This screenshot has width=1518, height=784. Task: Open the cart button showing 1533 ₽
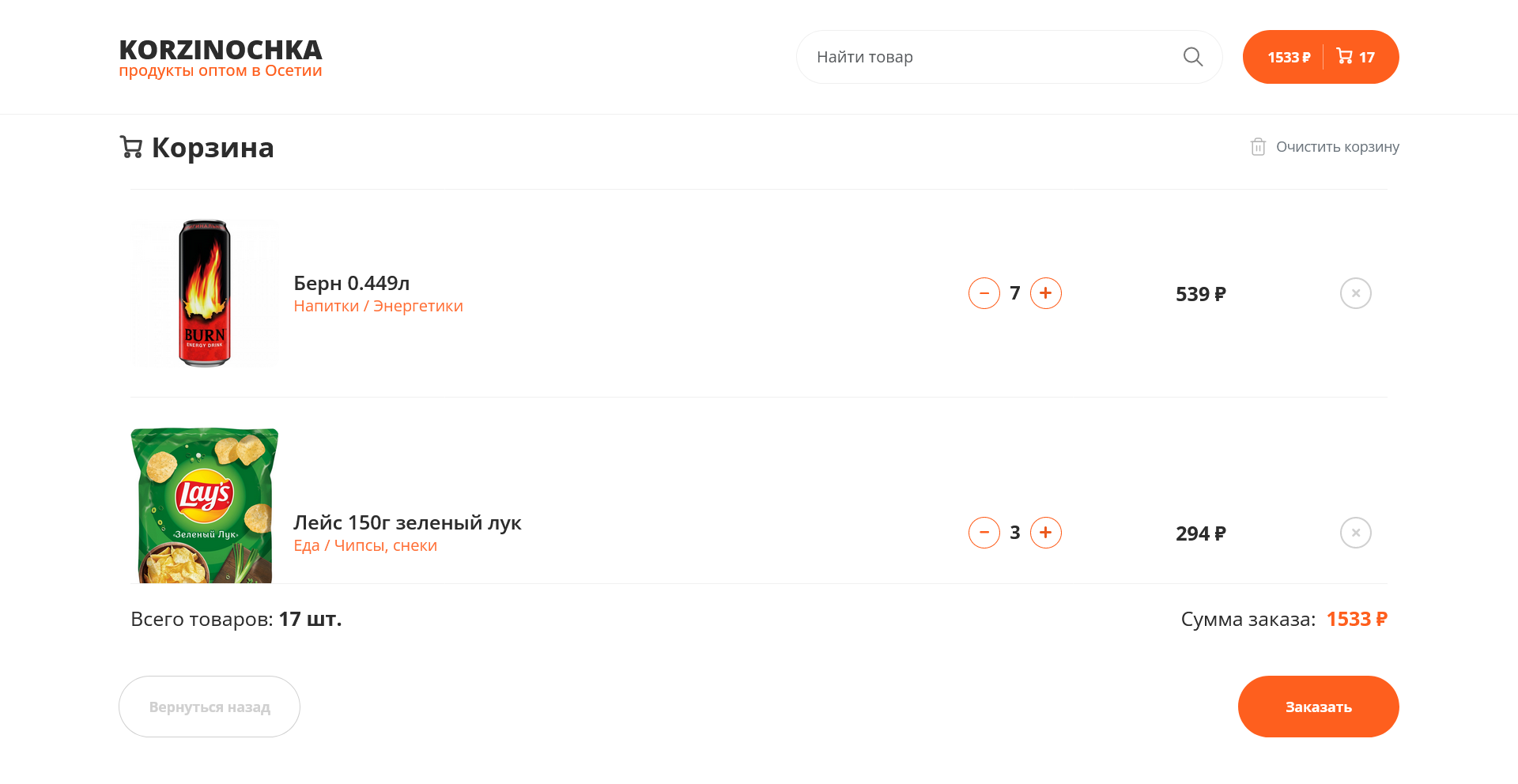(1320, 57)
